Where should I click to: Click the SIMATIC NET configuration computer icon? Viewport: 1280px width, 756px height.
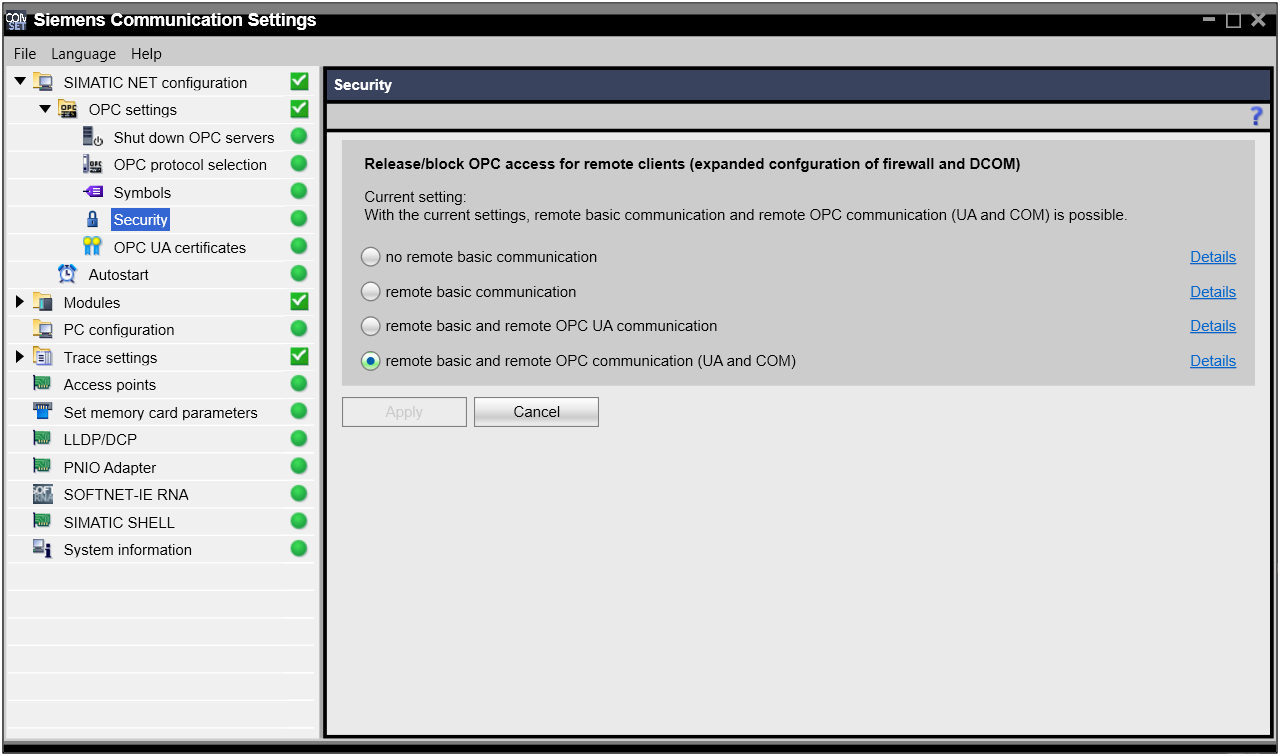click(43, 82)
